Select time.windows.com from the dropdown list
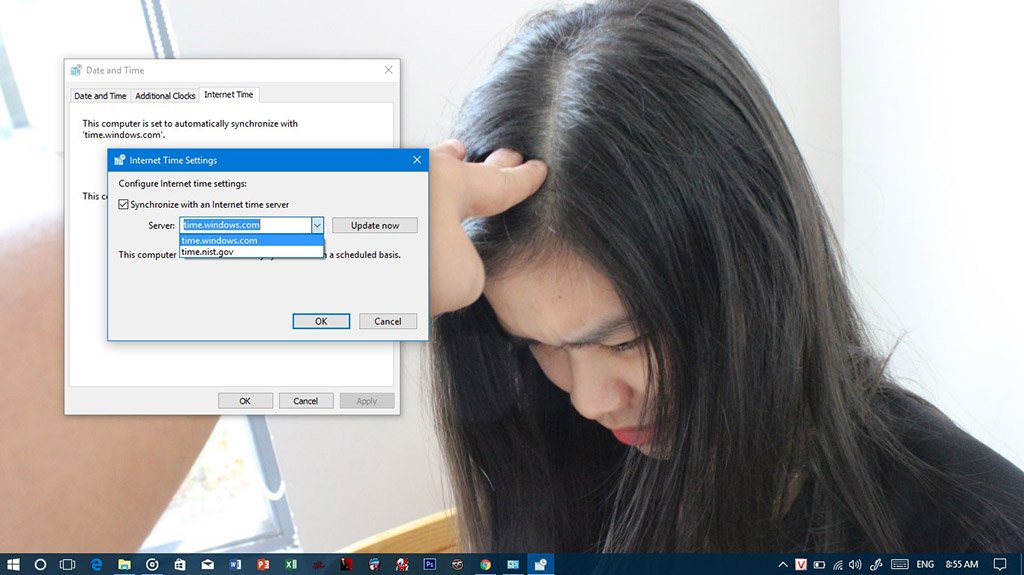Image resolution: width=1024 pixels, height=575 pixels. 251,240
